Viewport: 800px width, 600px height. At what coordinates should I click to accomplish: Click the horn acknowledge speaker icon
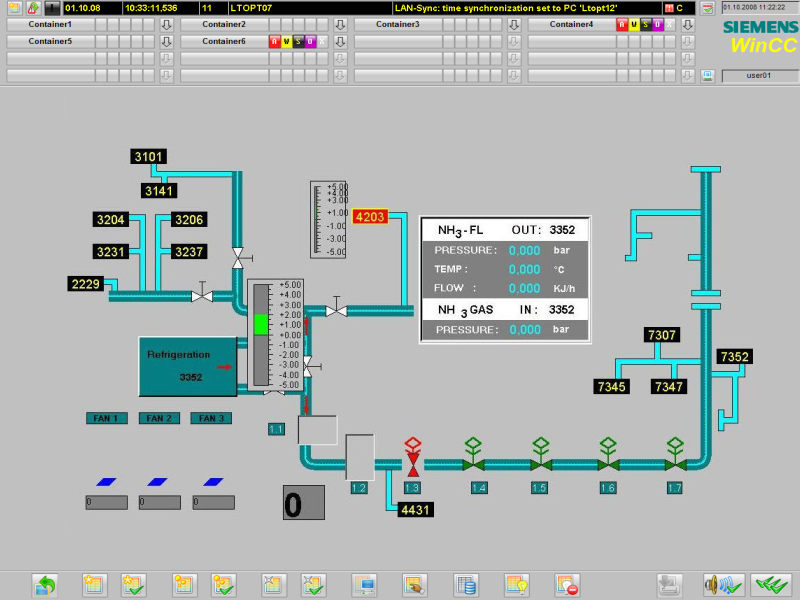point(720,584)
